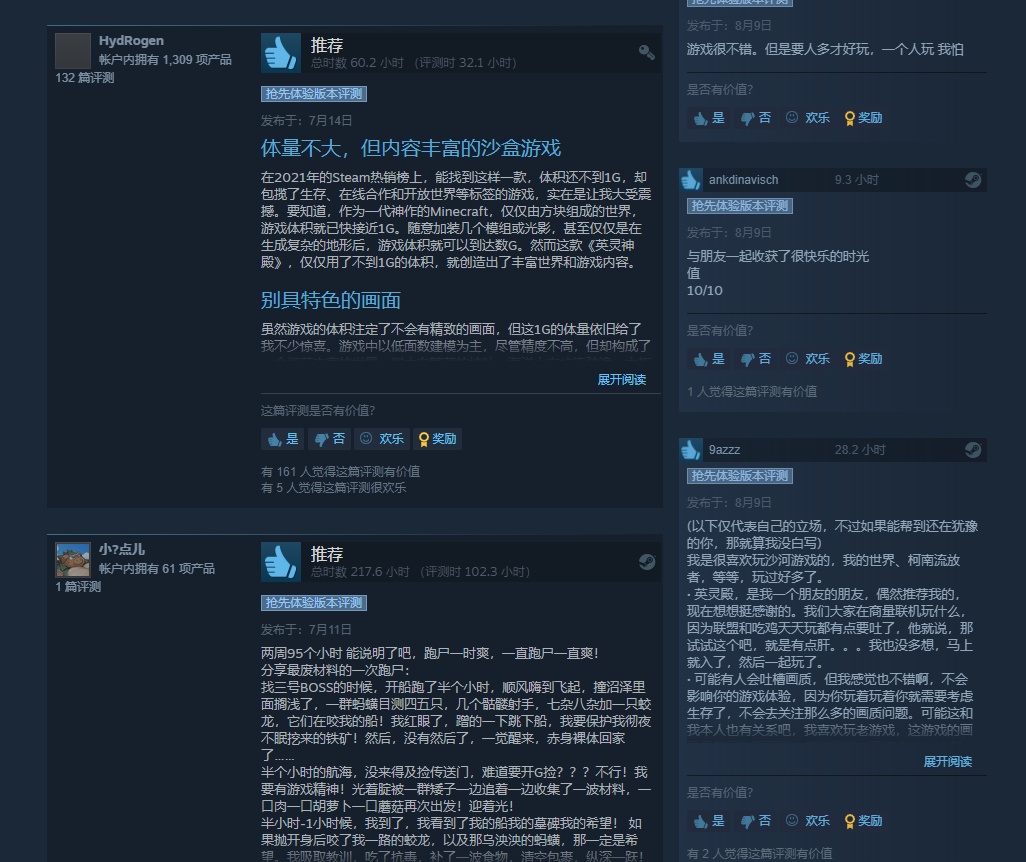Give 奖励 award to HydRogen's review

tap(437, 439)
